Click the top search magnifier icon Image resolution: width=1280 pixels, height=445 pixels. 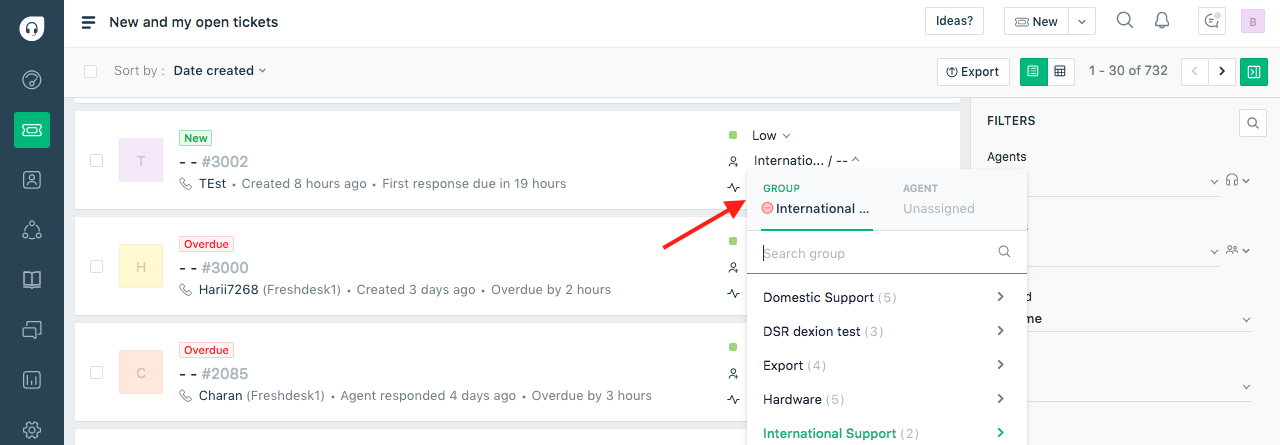(x=1125, y=21)
